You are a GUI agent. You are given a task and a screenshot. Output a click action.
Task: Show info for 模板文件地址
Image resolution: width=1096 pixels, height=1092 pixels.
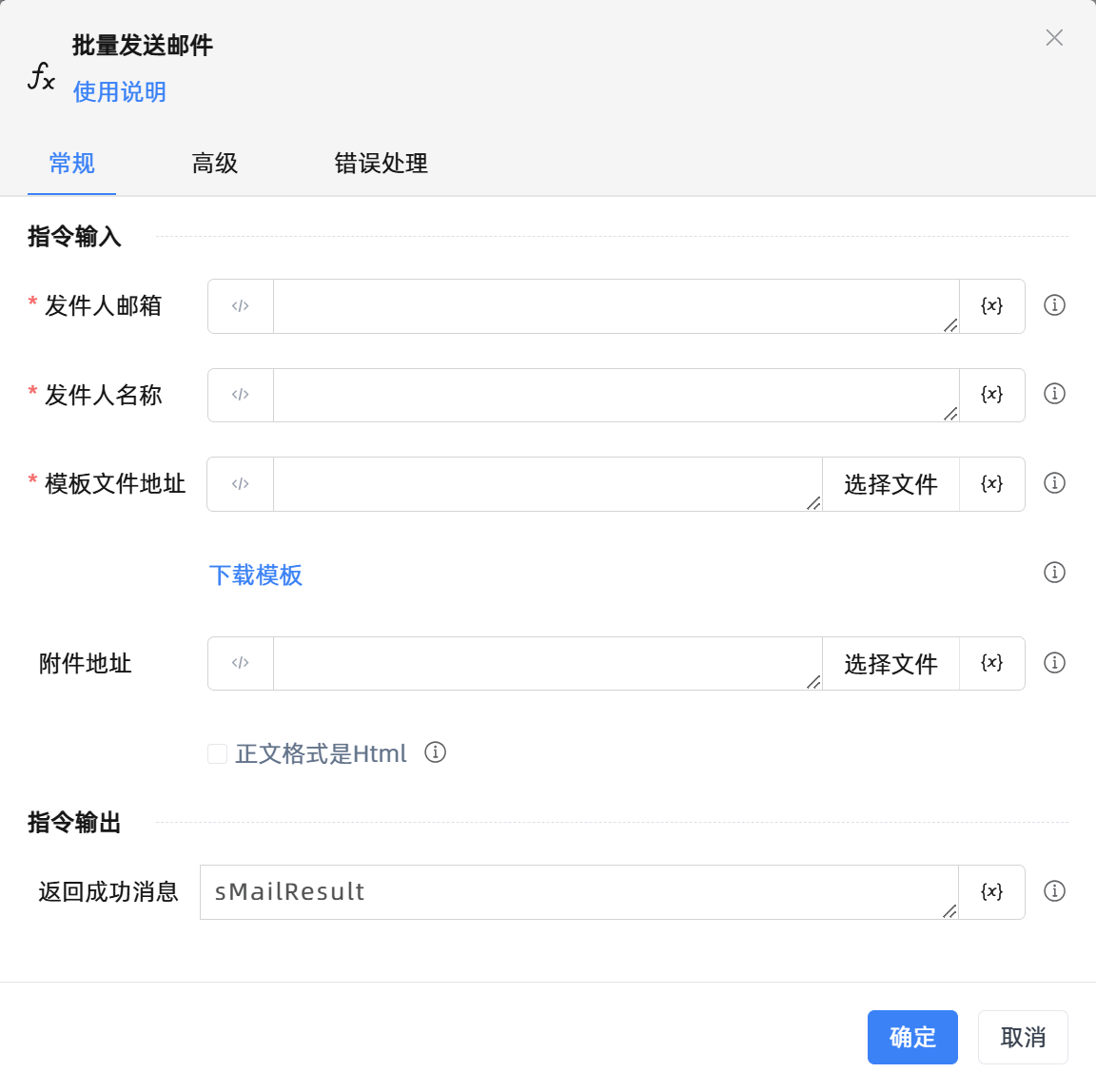click(1054, 483)
